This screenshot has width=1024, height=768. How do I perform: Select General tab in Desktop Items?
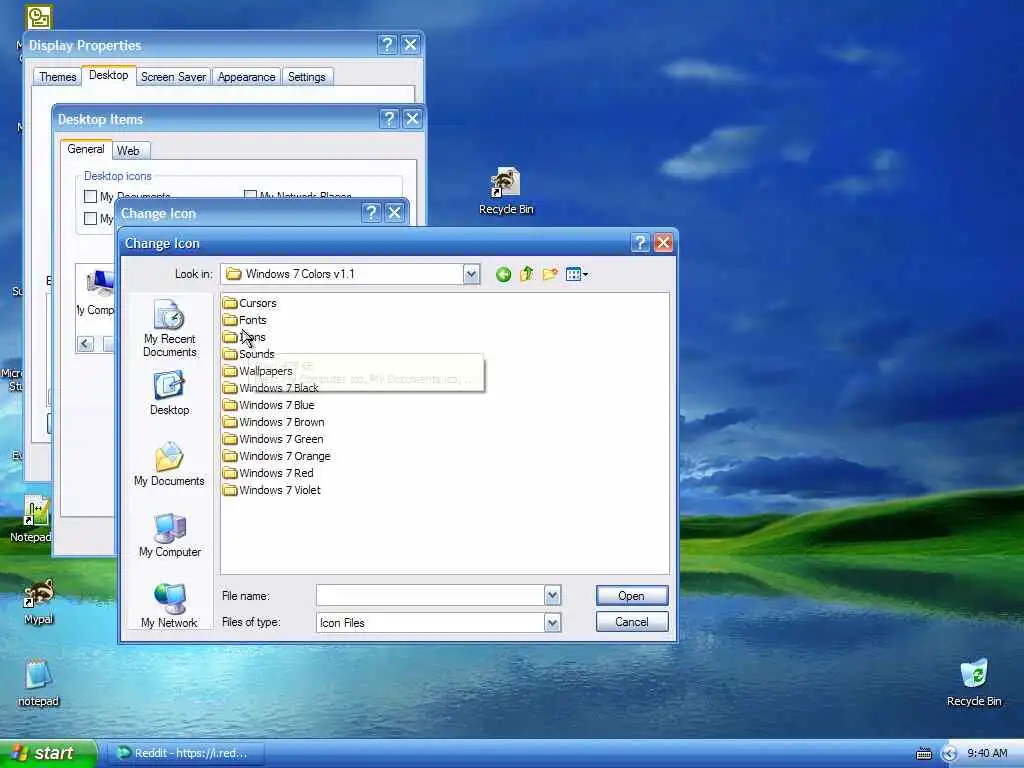coord(86,149)
